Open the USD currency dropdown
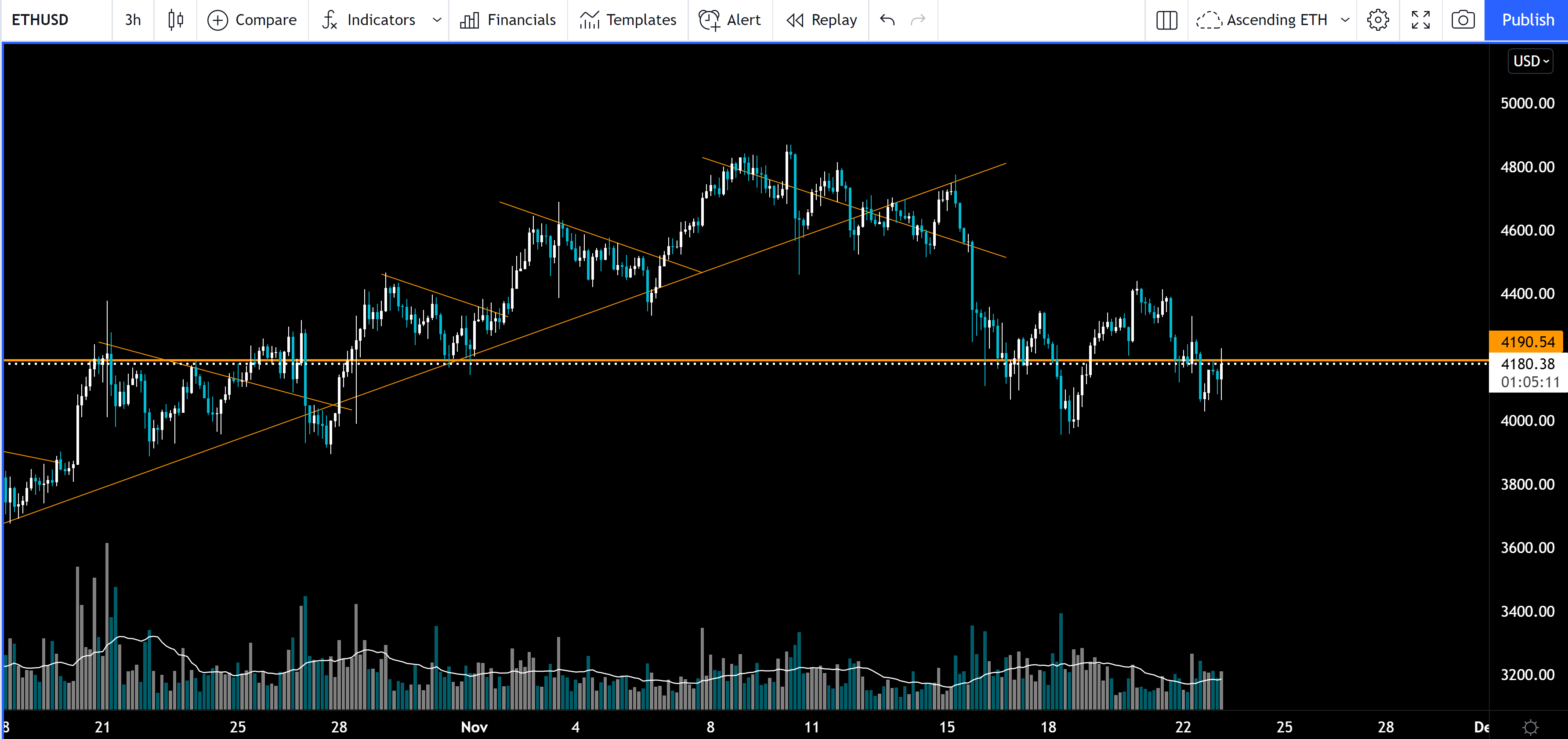Screen dimensions: 1568x739 (x=1530, y=61)
